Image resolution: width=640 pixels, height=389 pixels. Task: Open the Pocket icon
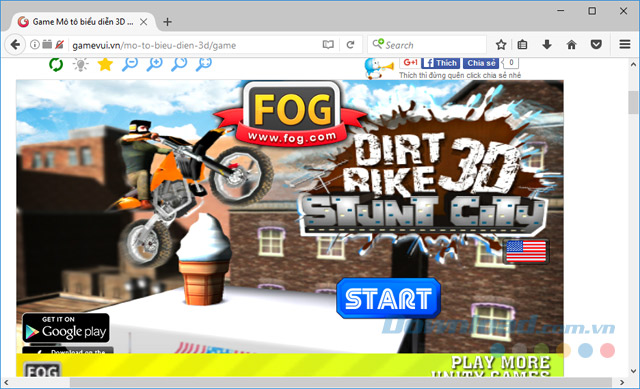(596, 44)
